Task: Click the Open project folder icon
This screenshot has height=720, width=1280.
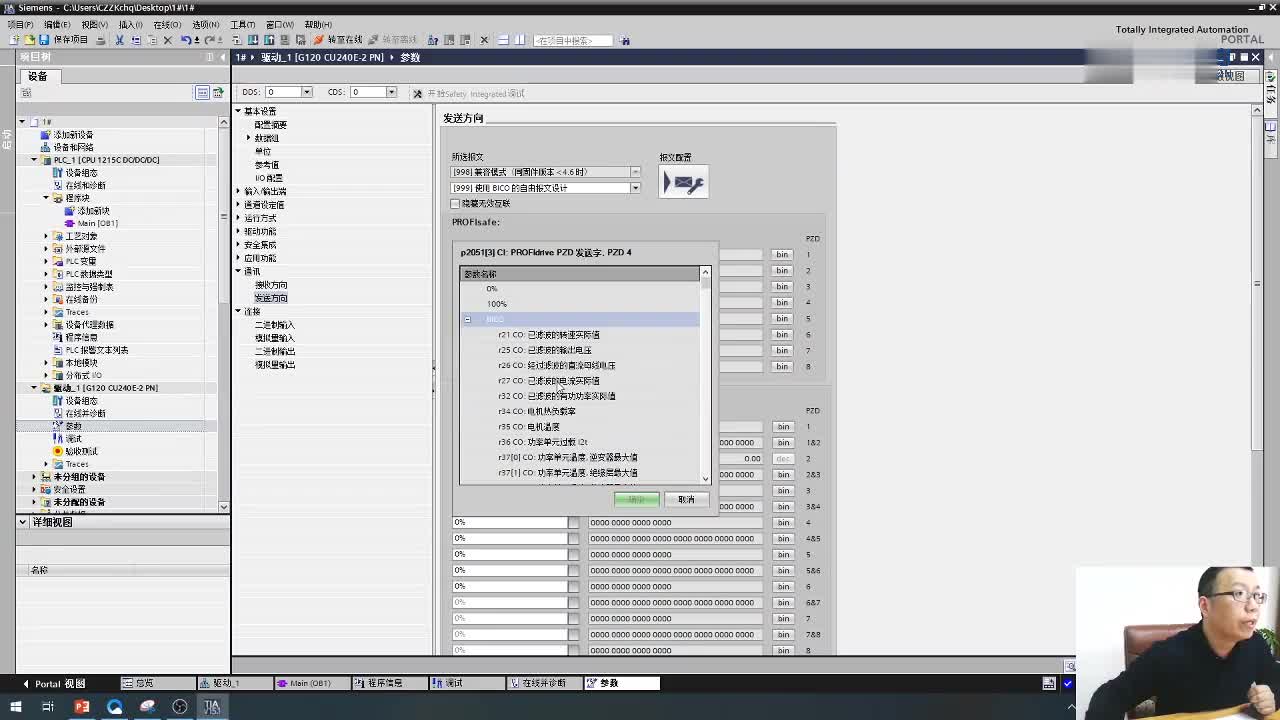Action: 29,40
